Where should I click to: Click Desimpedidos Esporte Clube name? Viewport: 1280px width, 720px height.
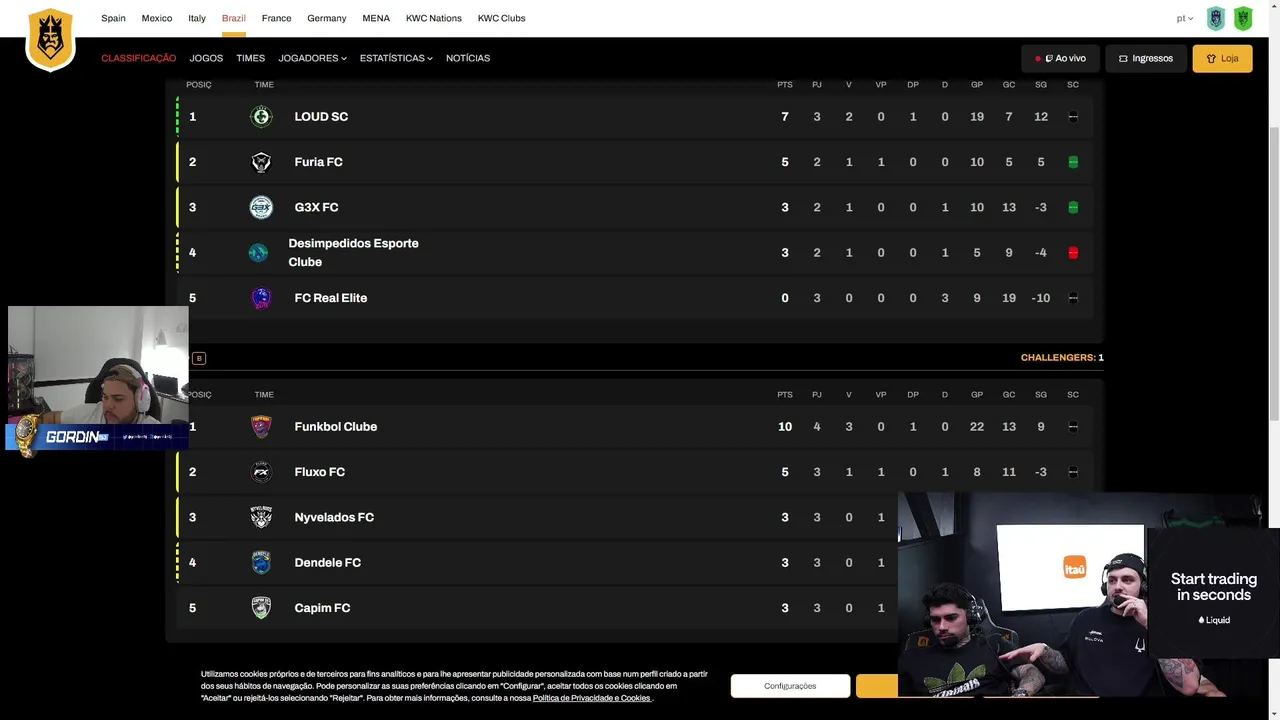353,253
